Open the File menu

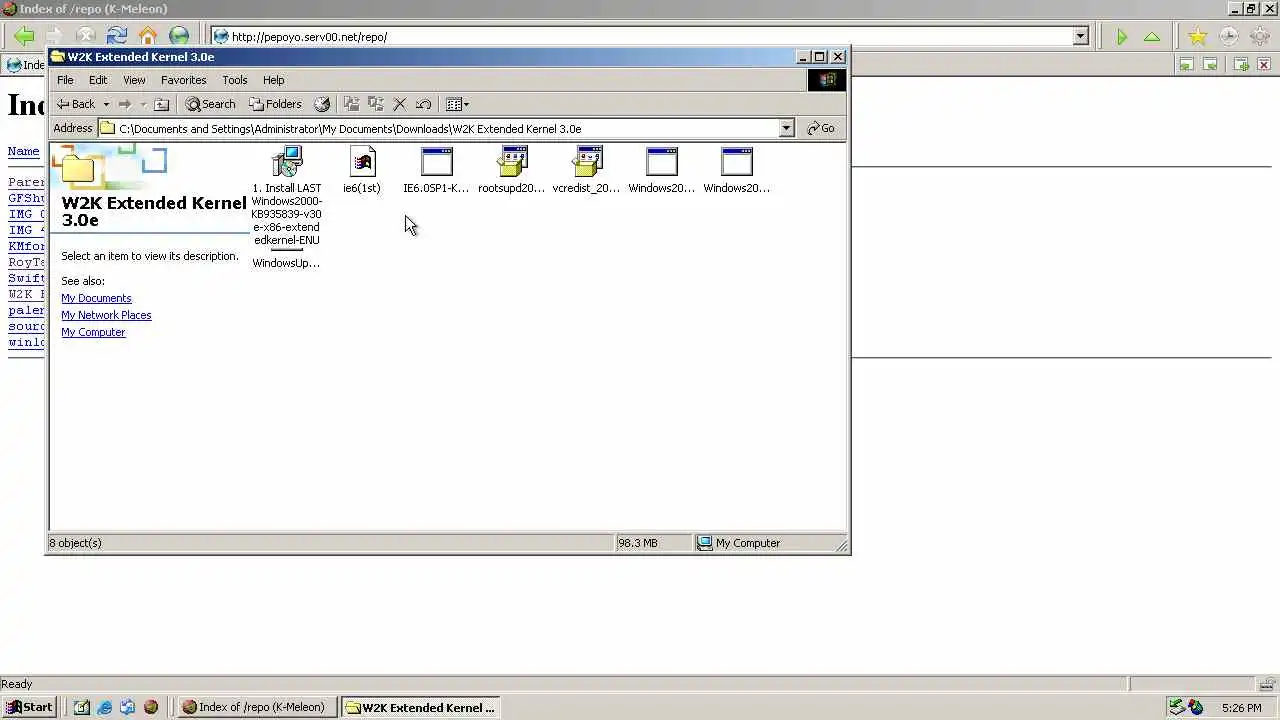(x=65, y=80)
